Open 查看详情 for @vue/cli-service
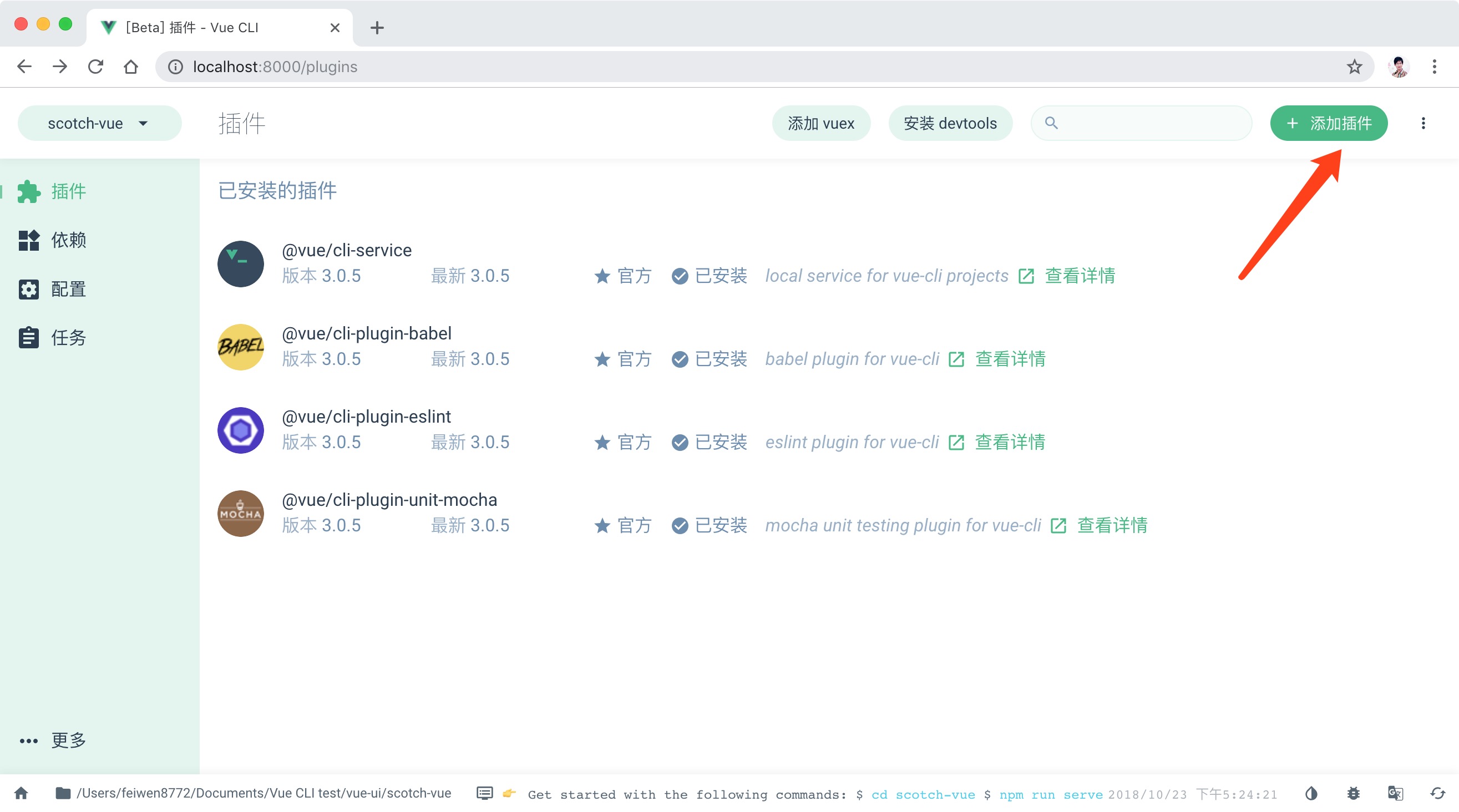This screenshot has height=812, width=1459. coord(1080,276)
